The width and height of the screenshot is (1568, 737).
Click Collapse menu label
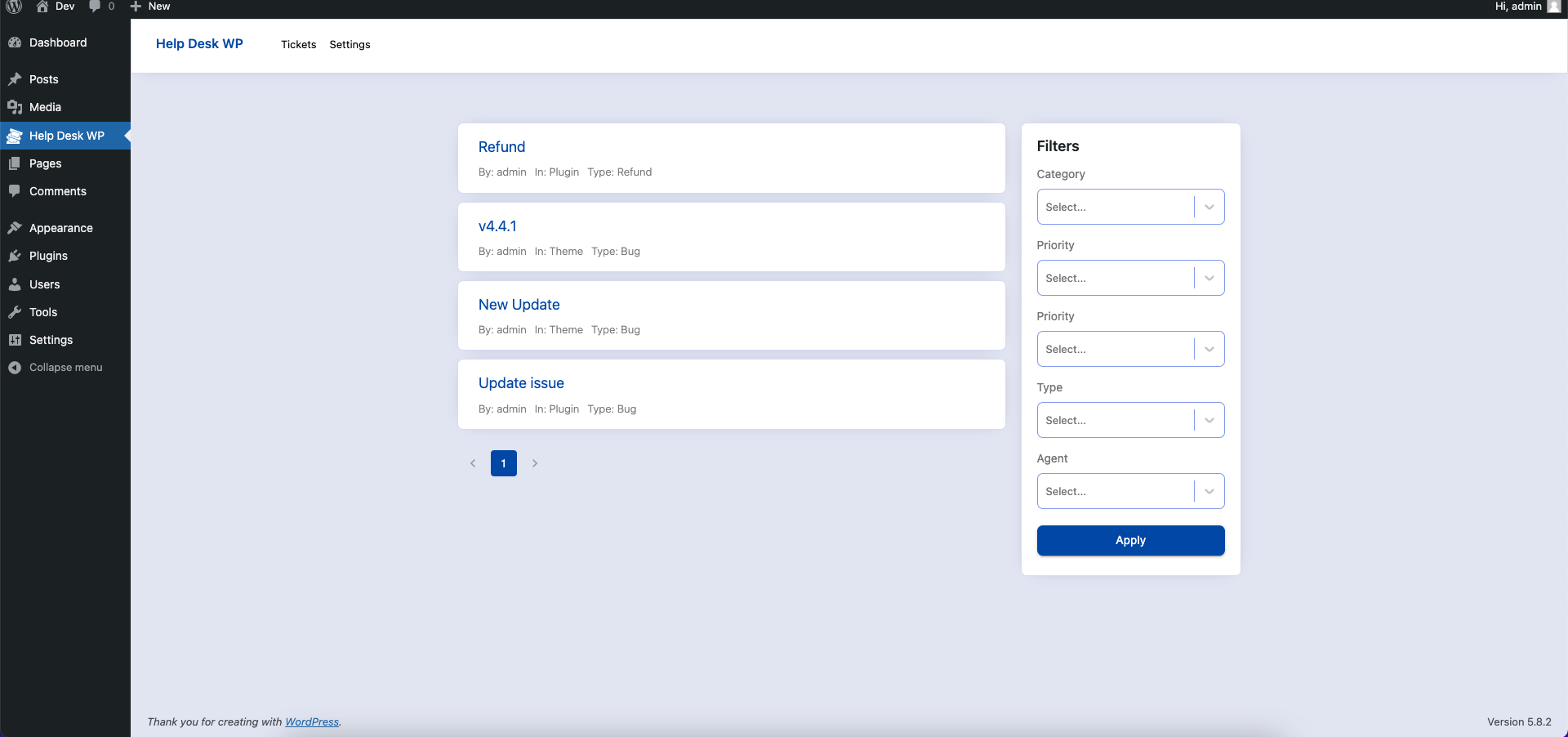coord(66,368)
